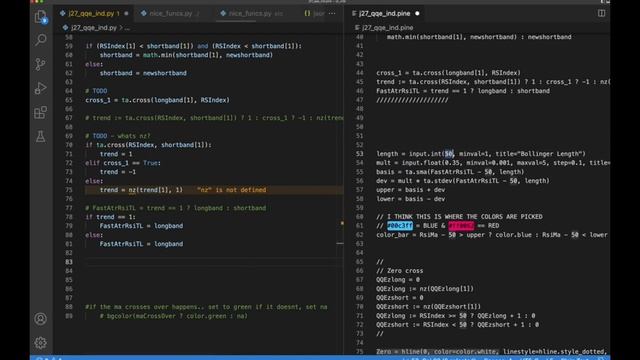Open the Testing flask view

(x=40, y=136)
